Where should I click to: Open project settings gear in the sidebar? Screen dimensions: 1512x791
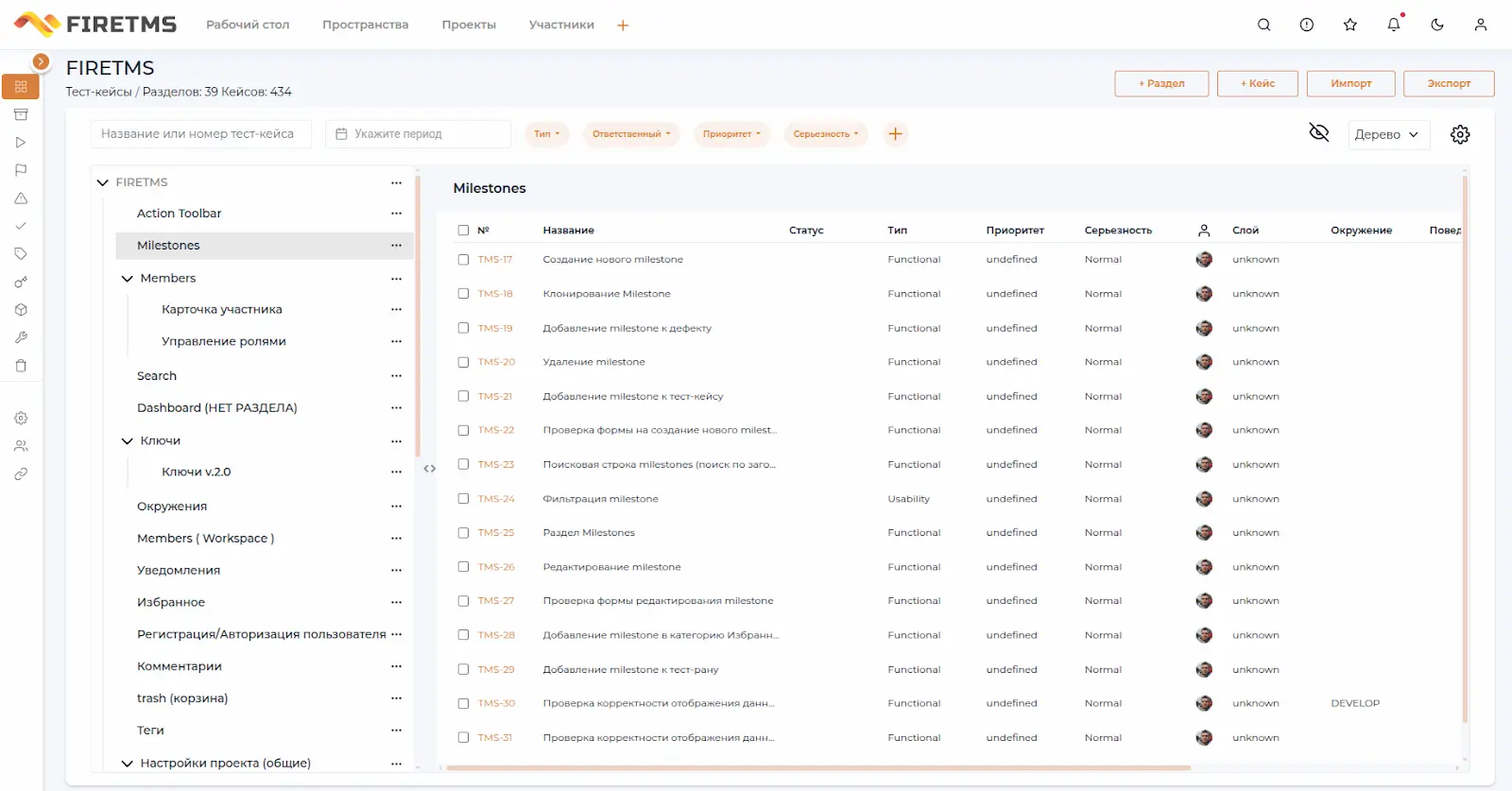click(x=21, y=418)
